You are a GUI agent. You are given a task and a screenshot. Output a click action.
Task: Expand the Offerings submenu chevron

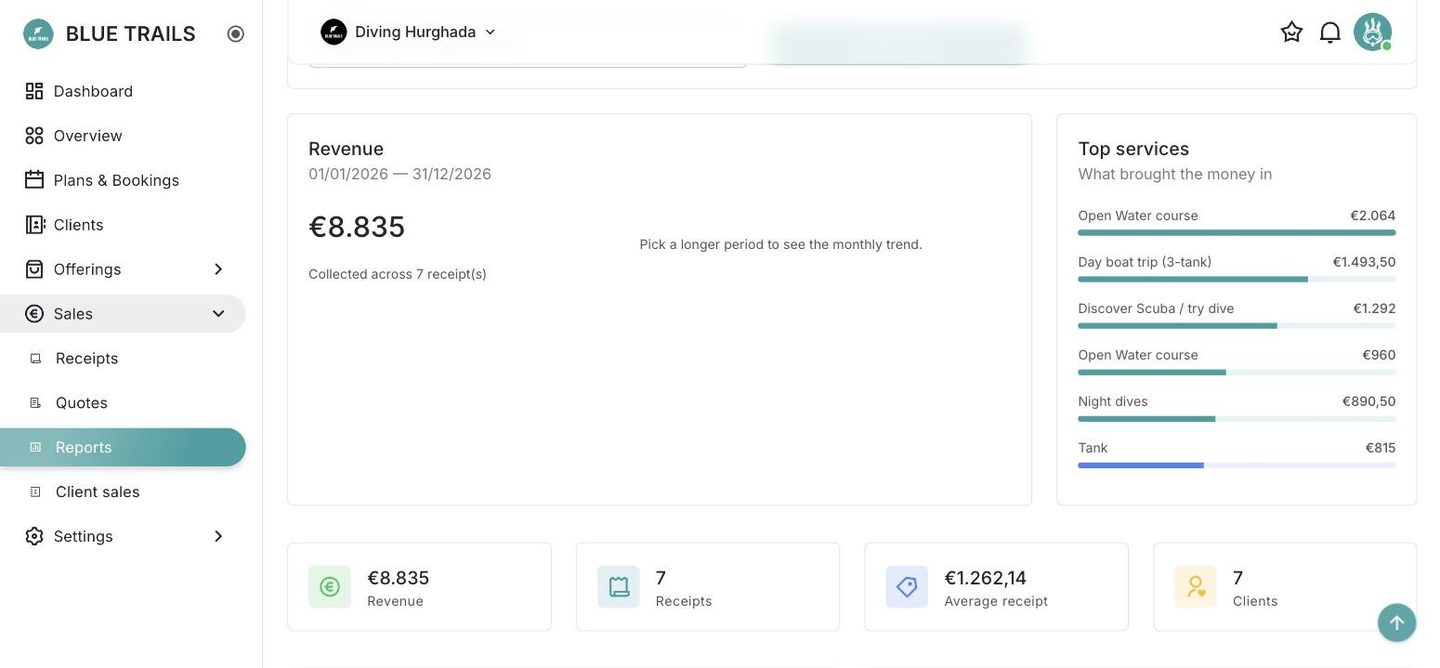(218, 269)
